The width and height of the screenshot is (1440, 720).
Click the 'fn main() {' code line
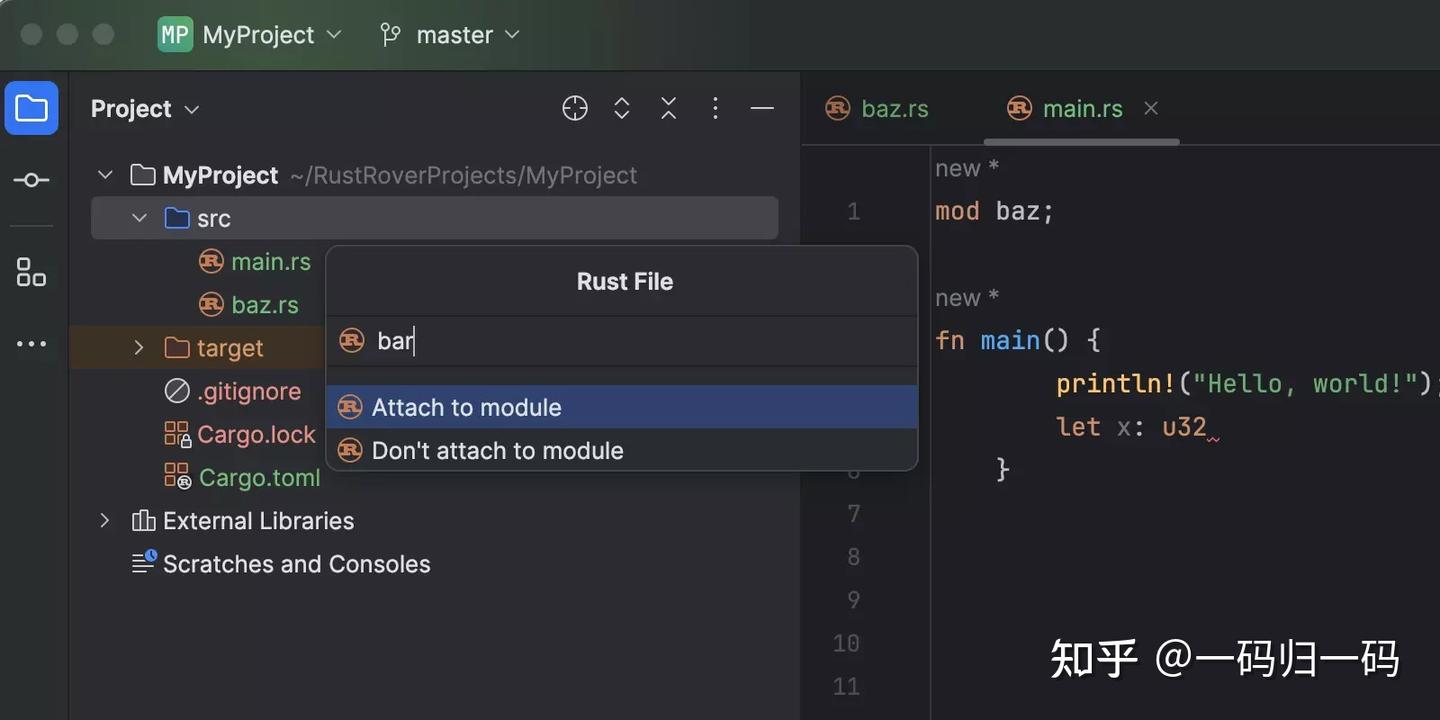click(x=1018, y=340)
